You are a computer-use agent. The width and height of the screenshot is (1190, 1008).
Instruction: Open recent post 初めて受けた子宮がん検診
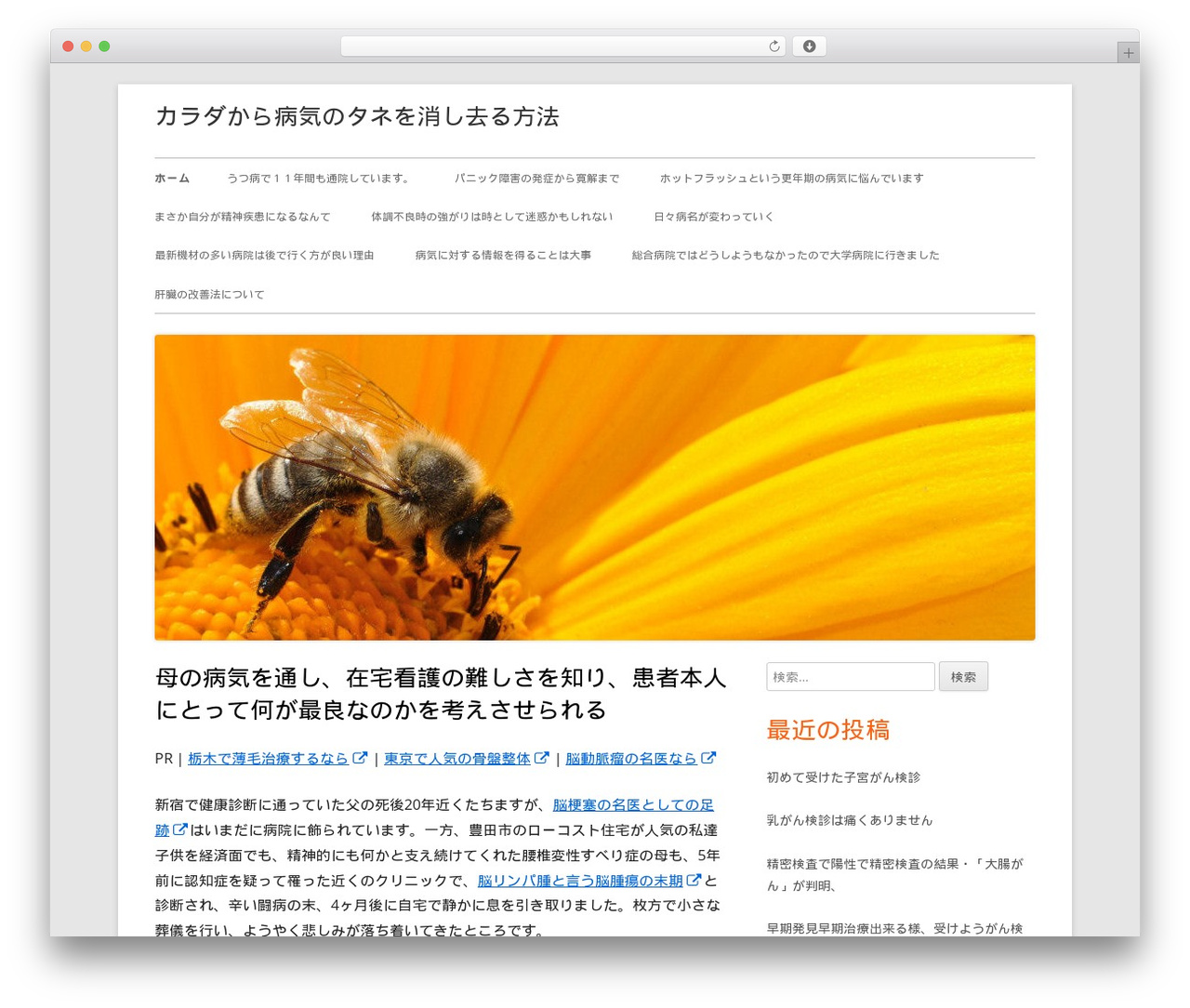click(x=843, y=777)
